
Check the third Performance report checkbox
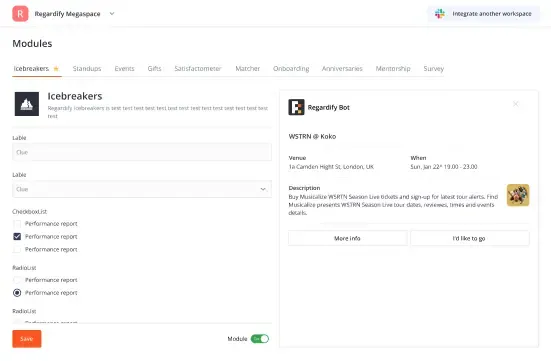pyautogui.click(x=17, y=250)
